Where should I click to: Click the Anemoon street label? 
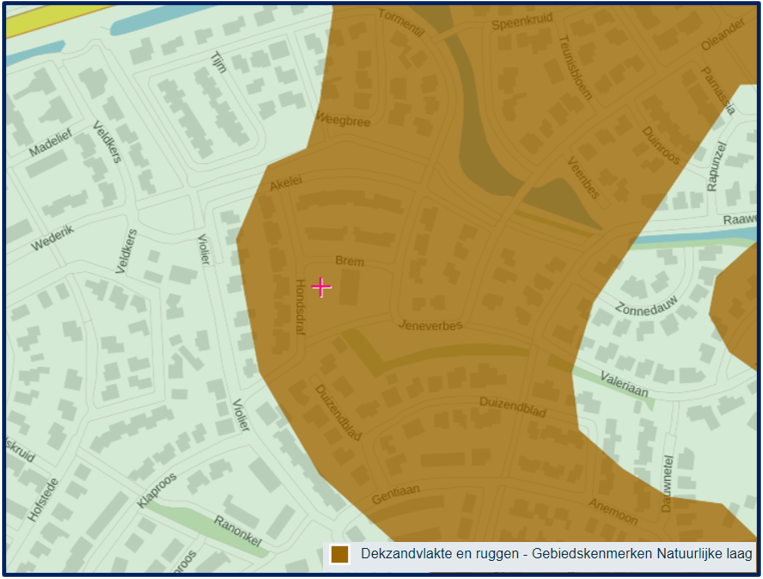pyautogui.click(x=612, y=510)
